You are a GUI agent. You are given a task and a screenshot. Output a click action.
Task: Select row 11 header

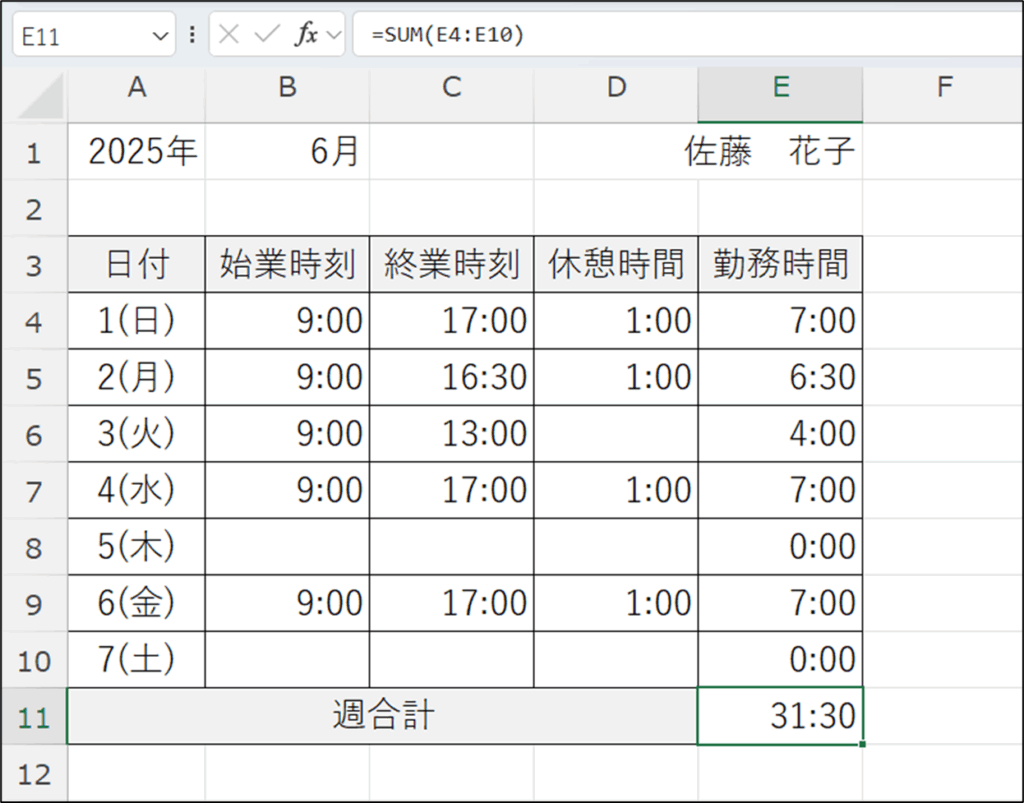[x=34, y=717]
